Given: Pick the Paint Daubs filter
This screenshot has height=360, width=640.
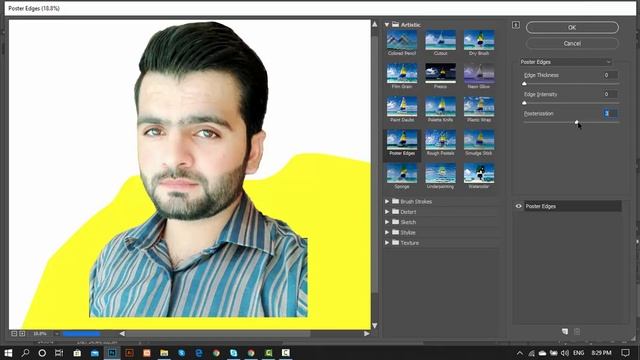Looking at the screenshot, I should [x=402, y=107].
